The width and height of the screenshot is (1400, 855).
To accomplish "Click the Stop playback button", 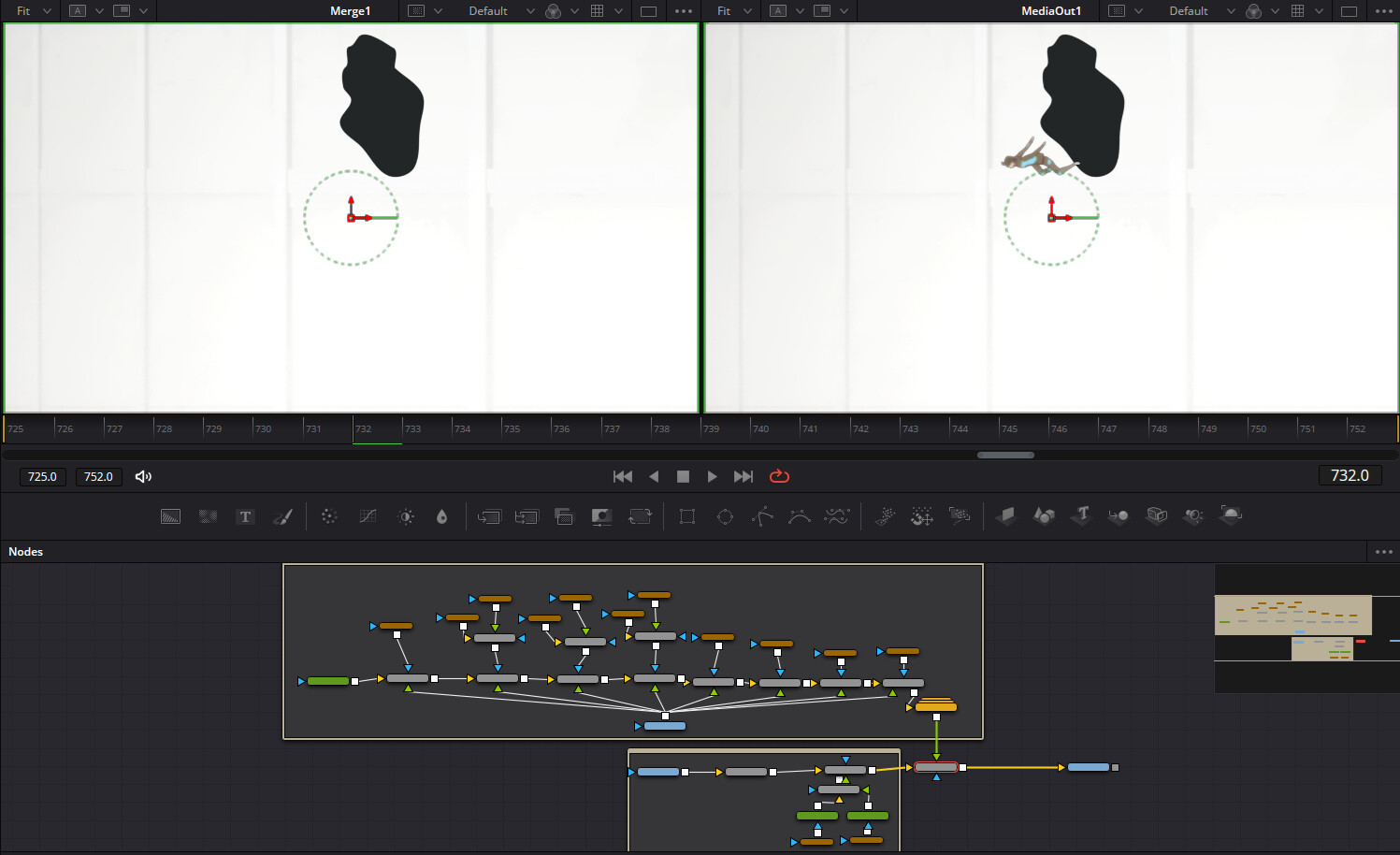I will pos(683,476).
